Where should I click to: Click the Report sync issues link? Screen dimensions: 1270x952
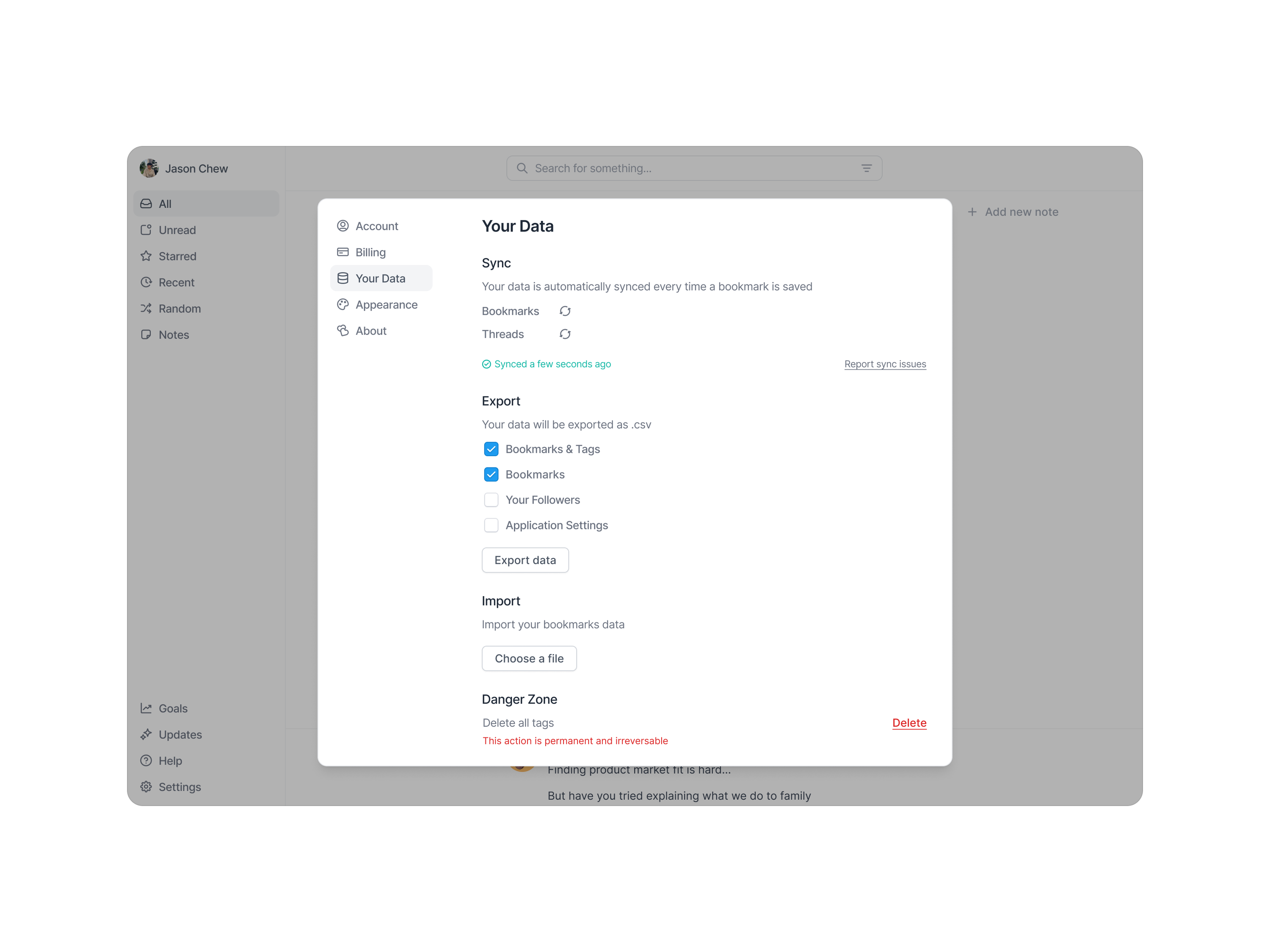884,363
